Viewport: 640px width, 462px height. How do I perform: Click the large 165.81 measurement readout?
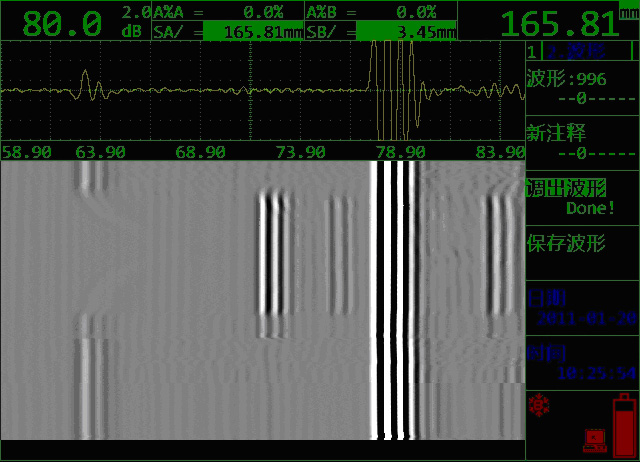(560, 24)
